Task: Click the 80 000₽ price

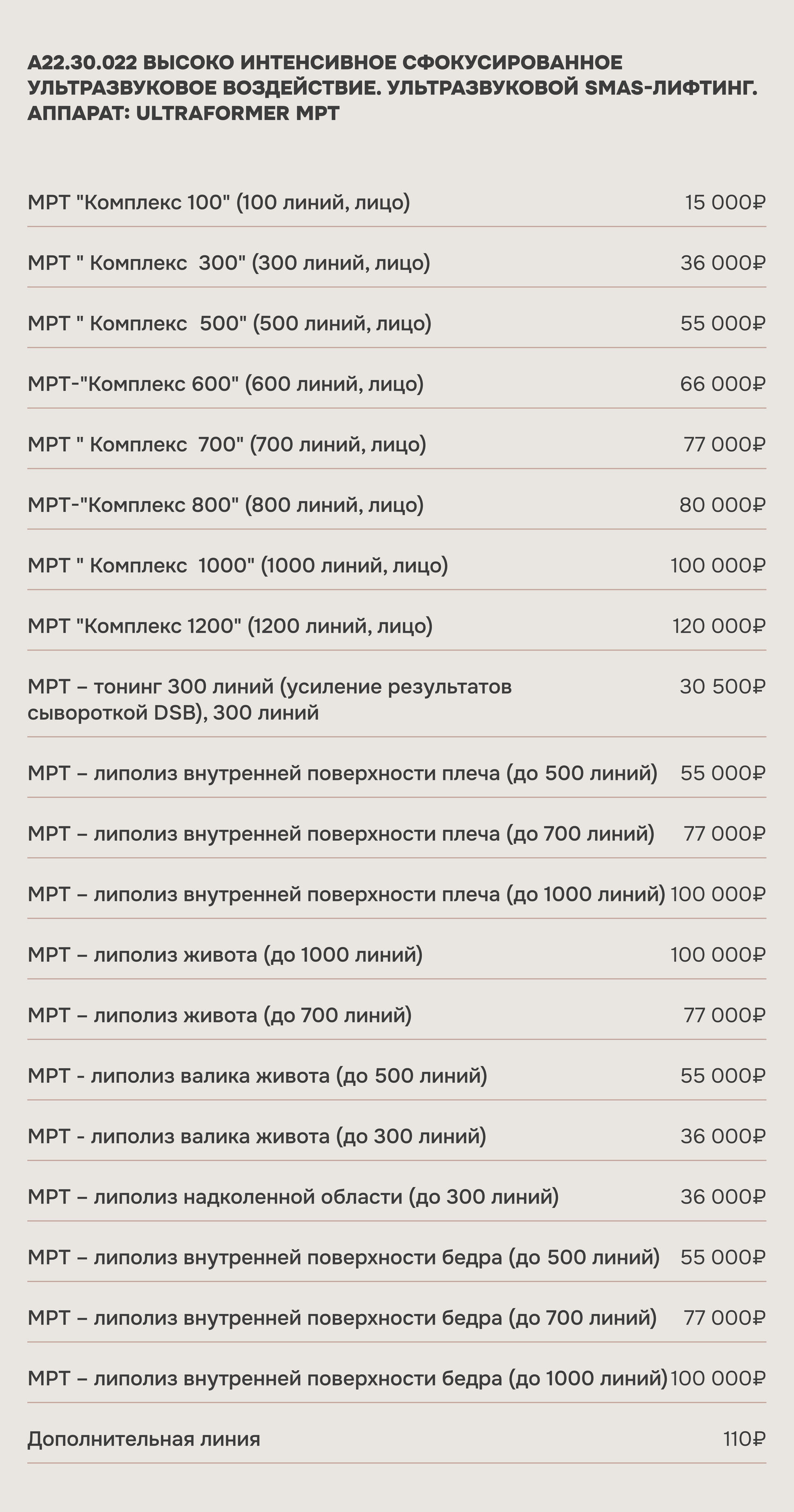Action: click(x=722, y=505)
